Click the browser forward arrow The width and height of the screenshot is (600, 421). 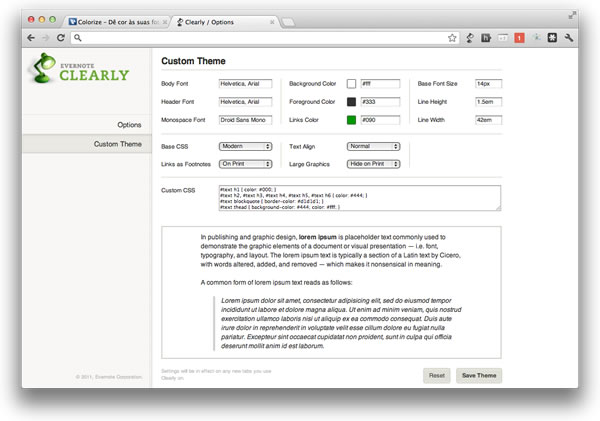point(46,38)
